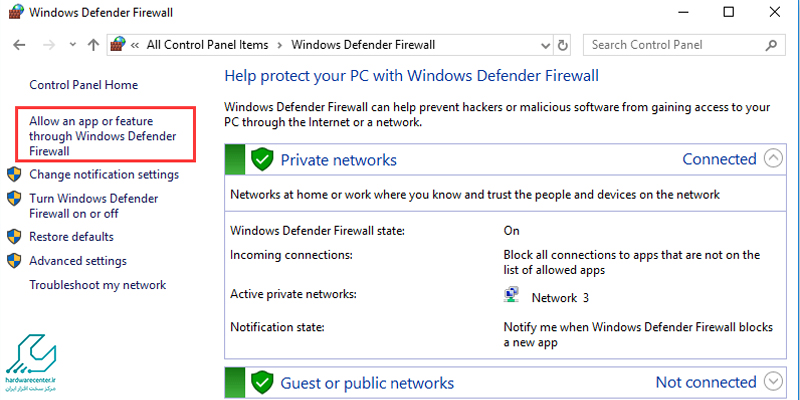Select Windows Defender Firewall breadcrumb
800x400 pixels.
[x=363, y=45]
